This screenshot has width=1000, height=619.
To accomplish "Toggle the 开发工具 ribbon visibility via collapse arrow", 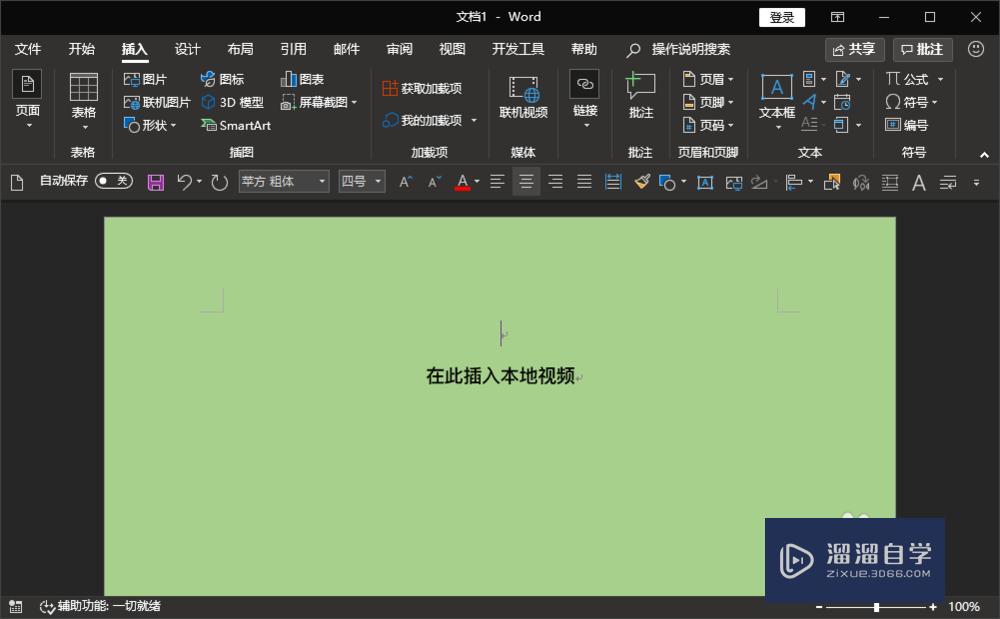I will point(983,156).
